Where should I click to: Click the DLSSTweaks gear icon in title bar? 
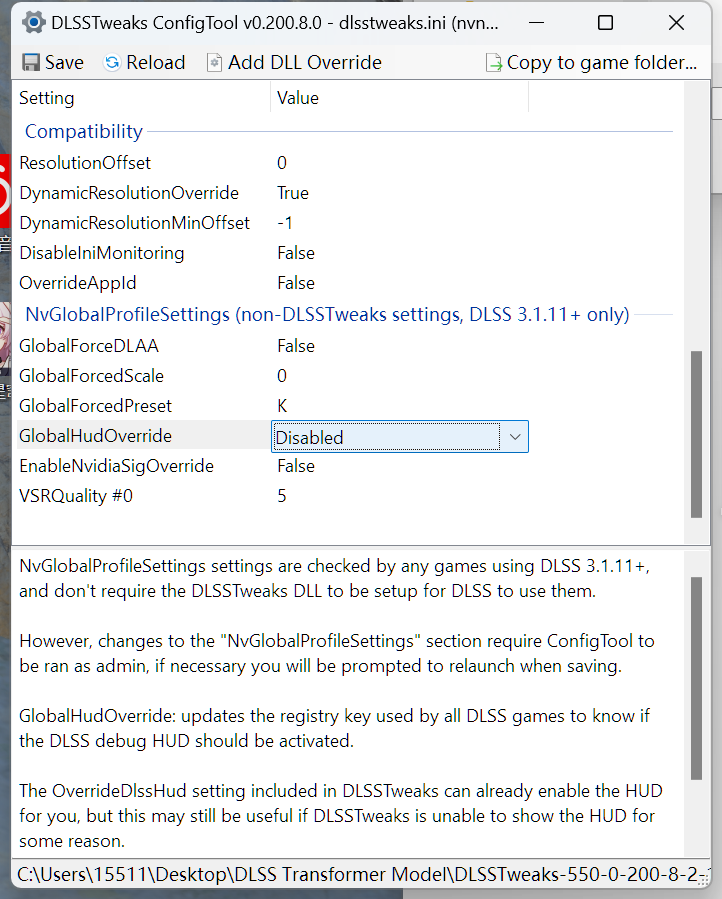[33, 22]
